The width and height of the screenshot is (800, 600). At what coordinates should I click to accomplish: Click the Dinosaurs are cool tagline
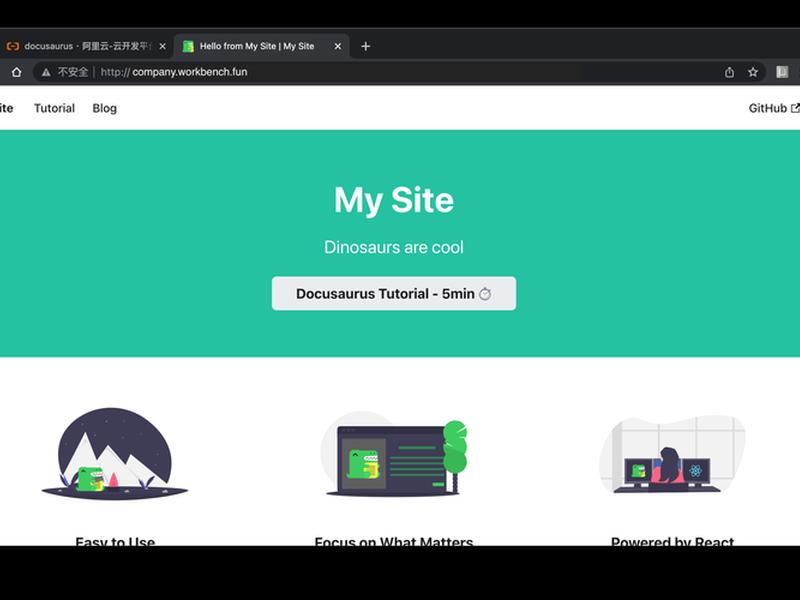point(394,247)
